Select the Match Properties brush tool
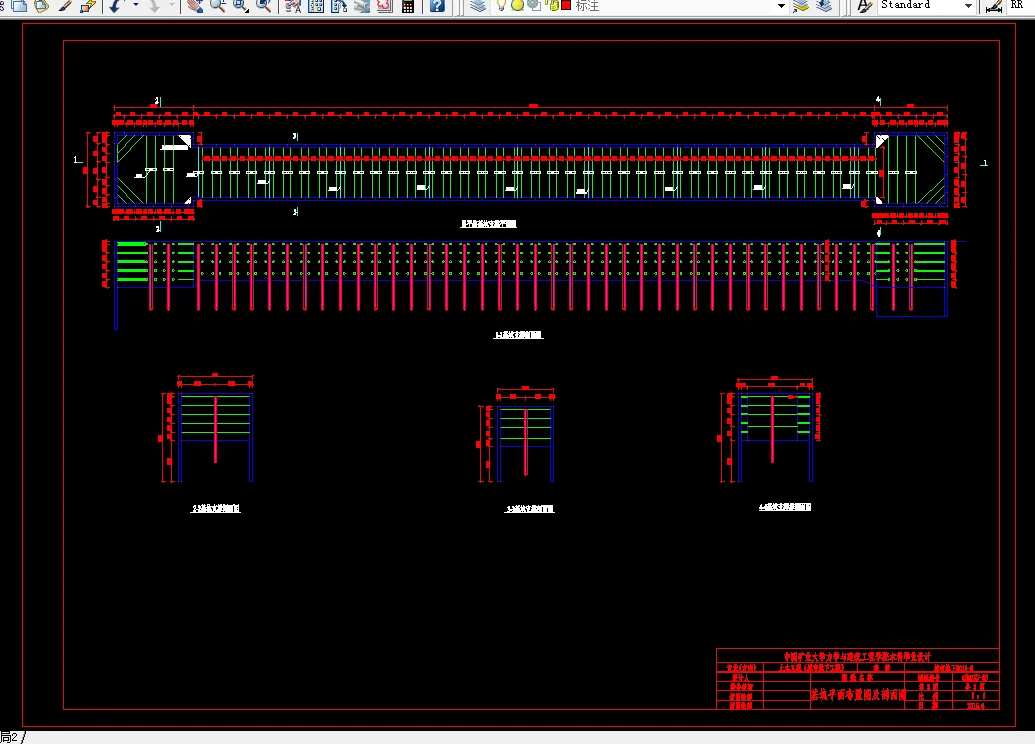The image size is (1035, 744). coord(65,6)
